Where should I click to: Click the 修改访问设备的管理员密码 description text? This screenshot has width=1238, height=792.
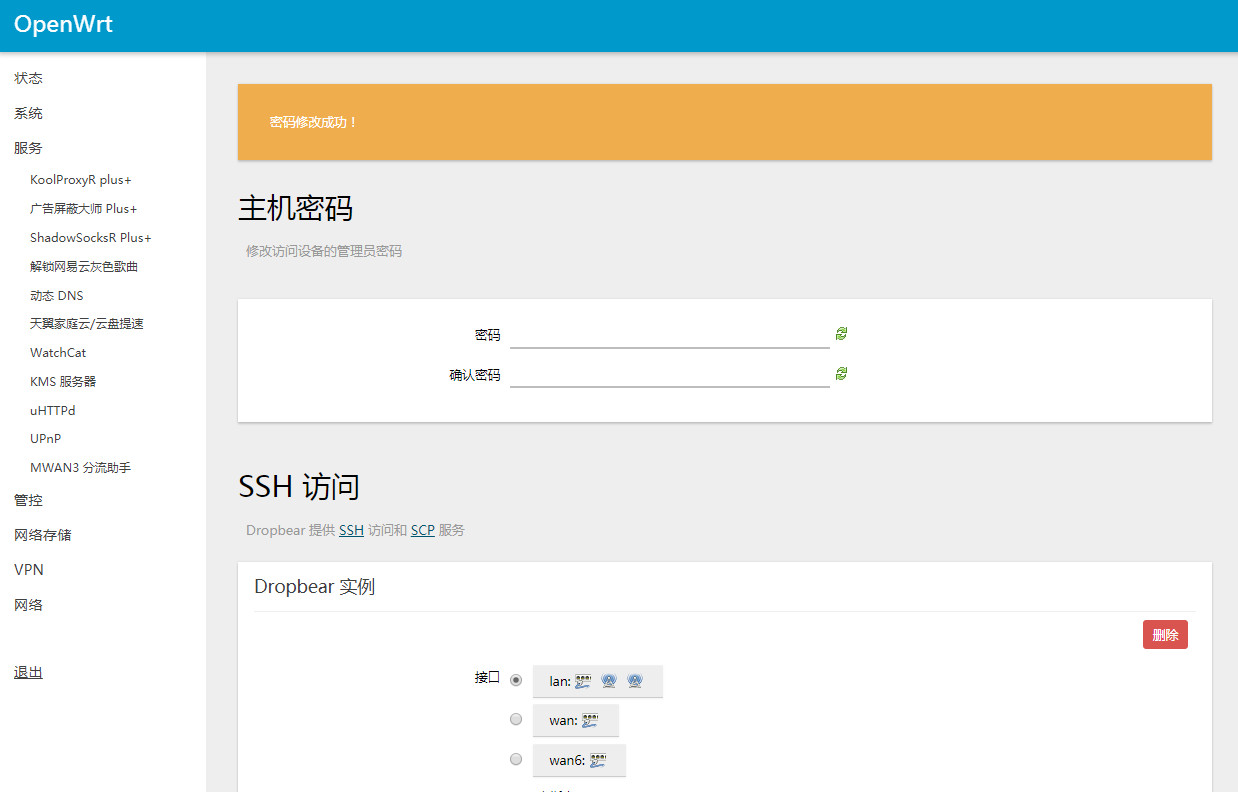coord(324,252)
